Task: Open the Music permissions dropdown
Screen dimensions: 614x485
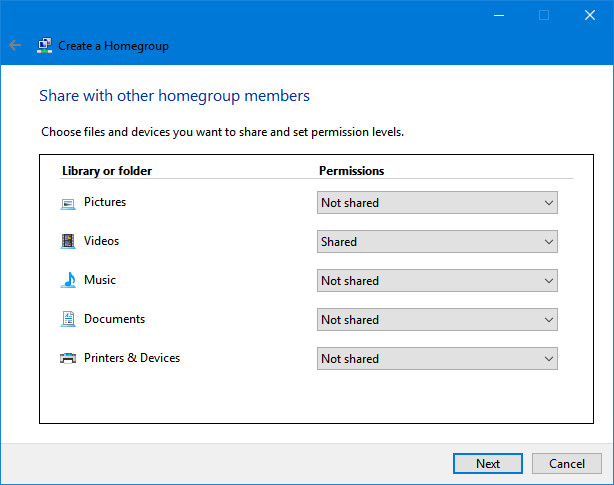Action: [437, 281]
